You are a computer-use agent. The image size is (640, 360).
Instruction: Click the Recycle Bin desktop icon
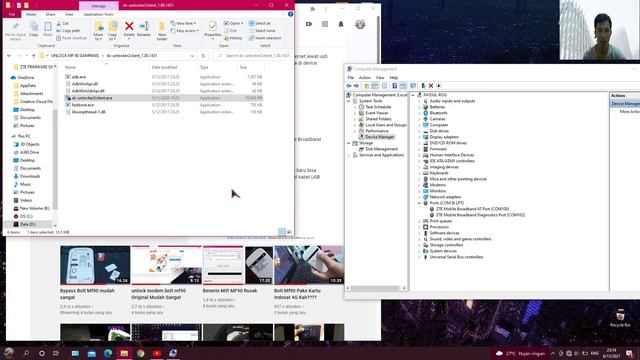pyautogui.click(x=620, y=318)
